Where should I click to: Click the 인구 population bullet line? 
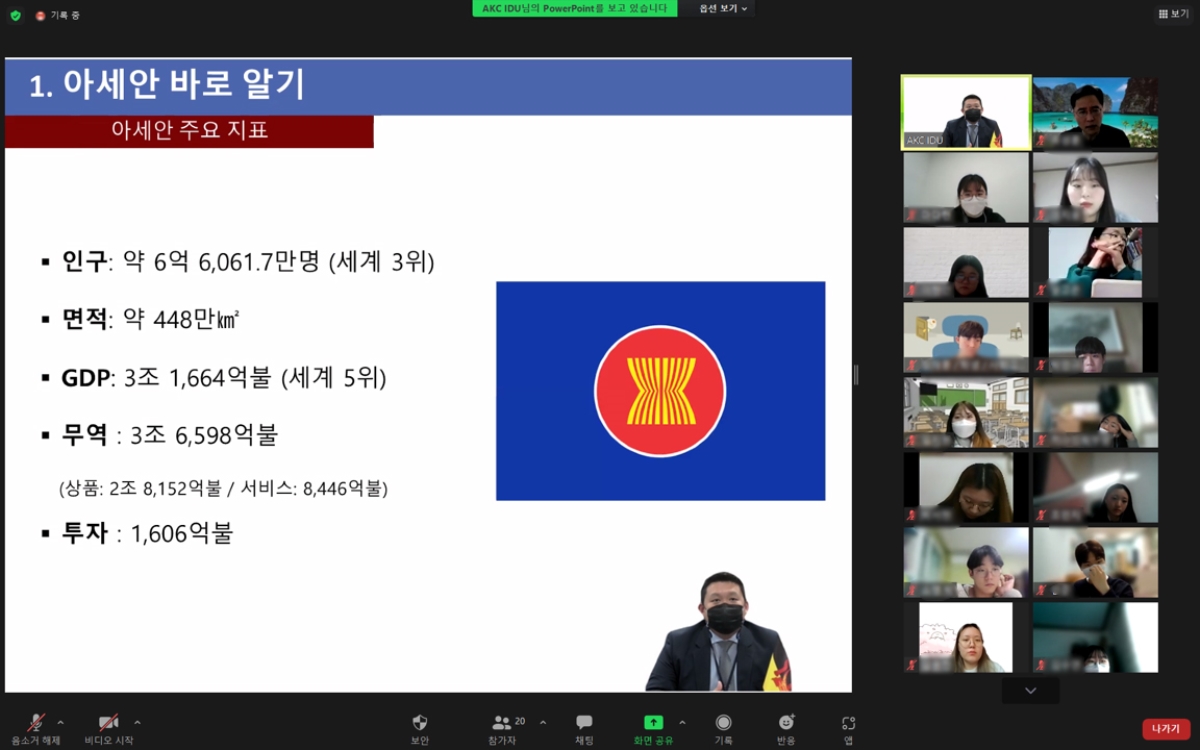[238, 262]
